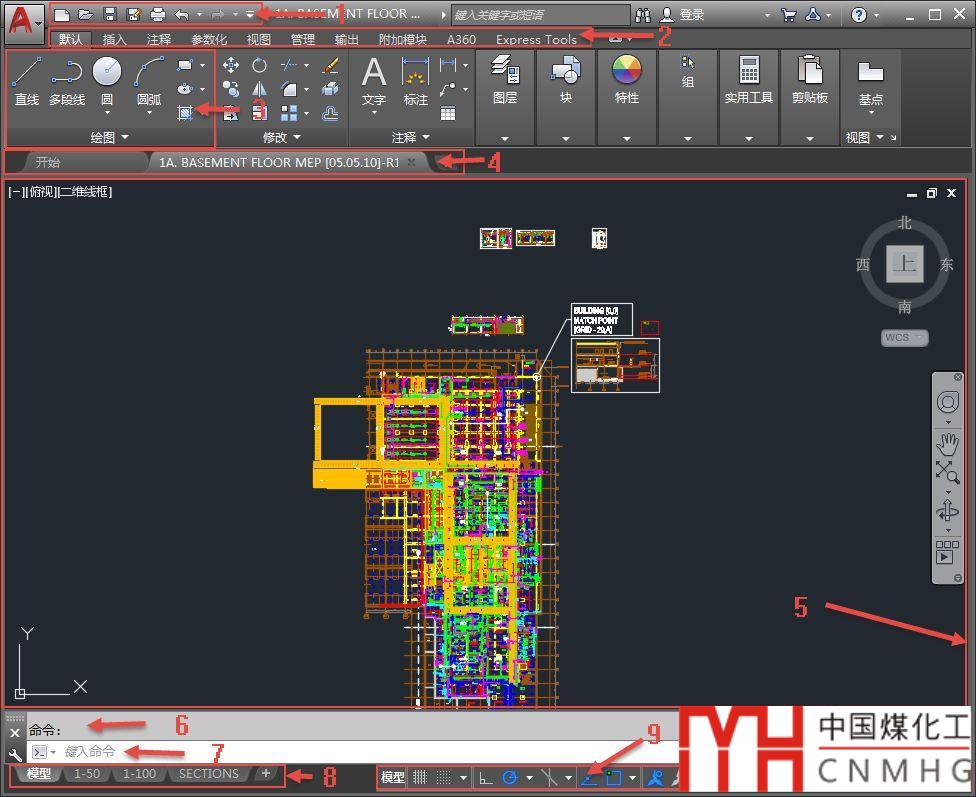Choose the Arc (圆弧) tool
976x797 pixels.
(x=149, y=72)
